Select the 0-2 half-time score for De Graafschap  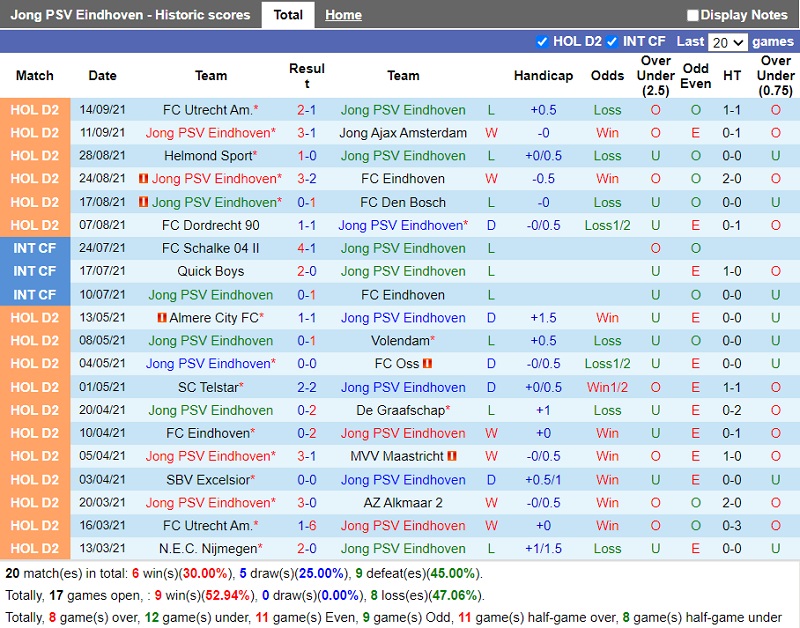point(732,410)
